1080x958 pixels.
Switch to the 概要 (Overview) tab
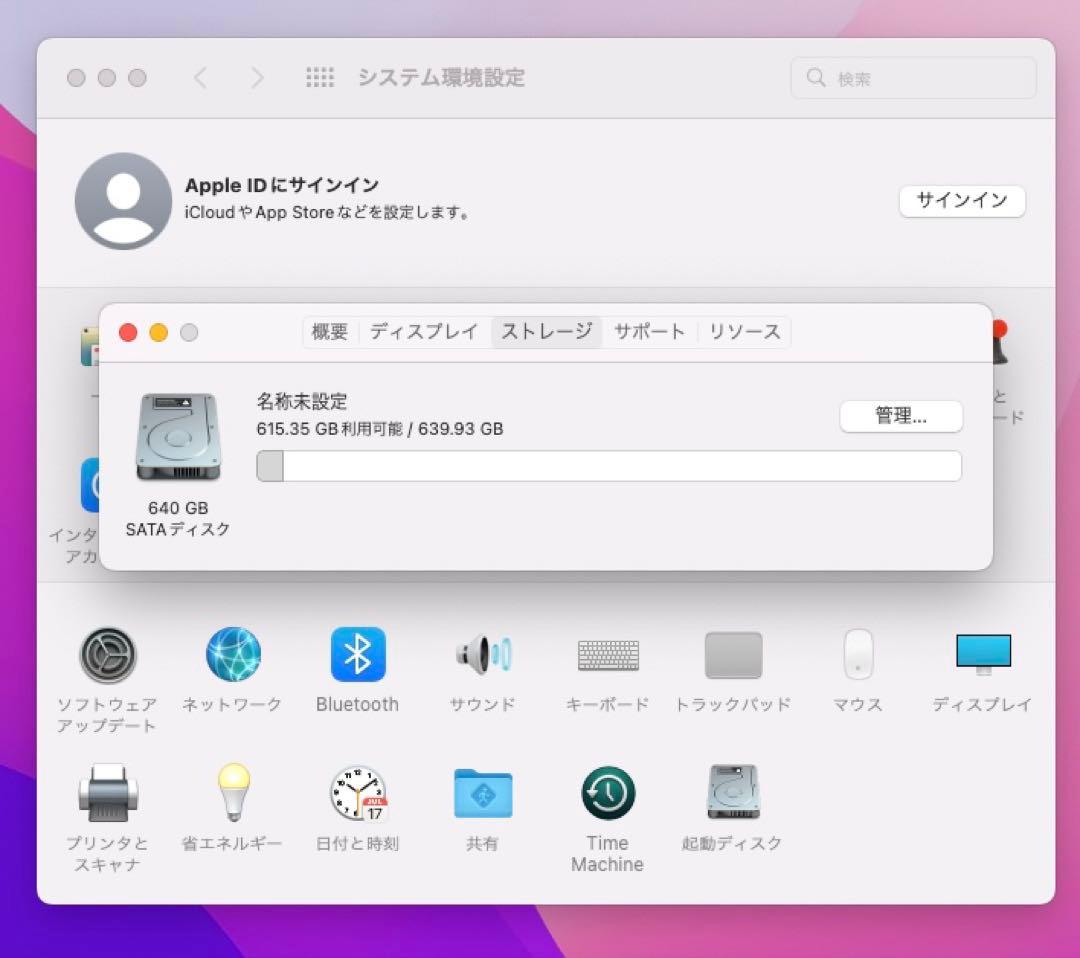point(330,331)
